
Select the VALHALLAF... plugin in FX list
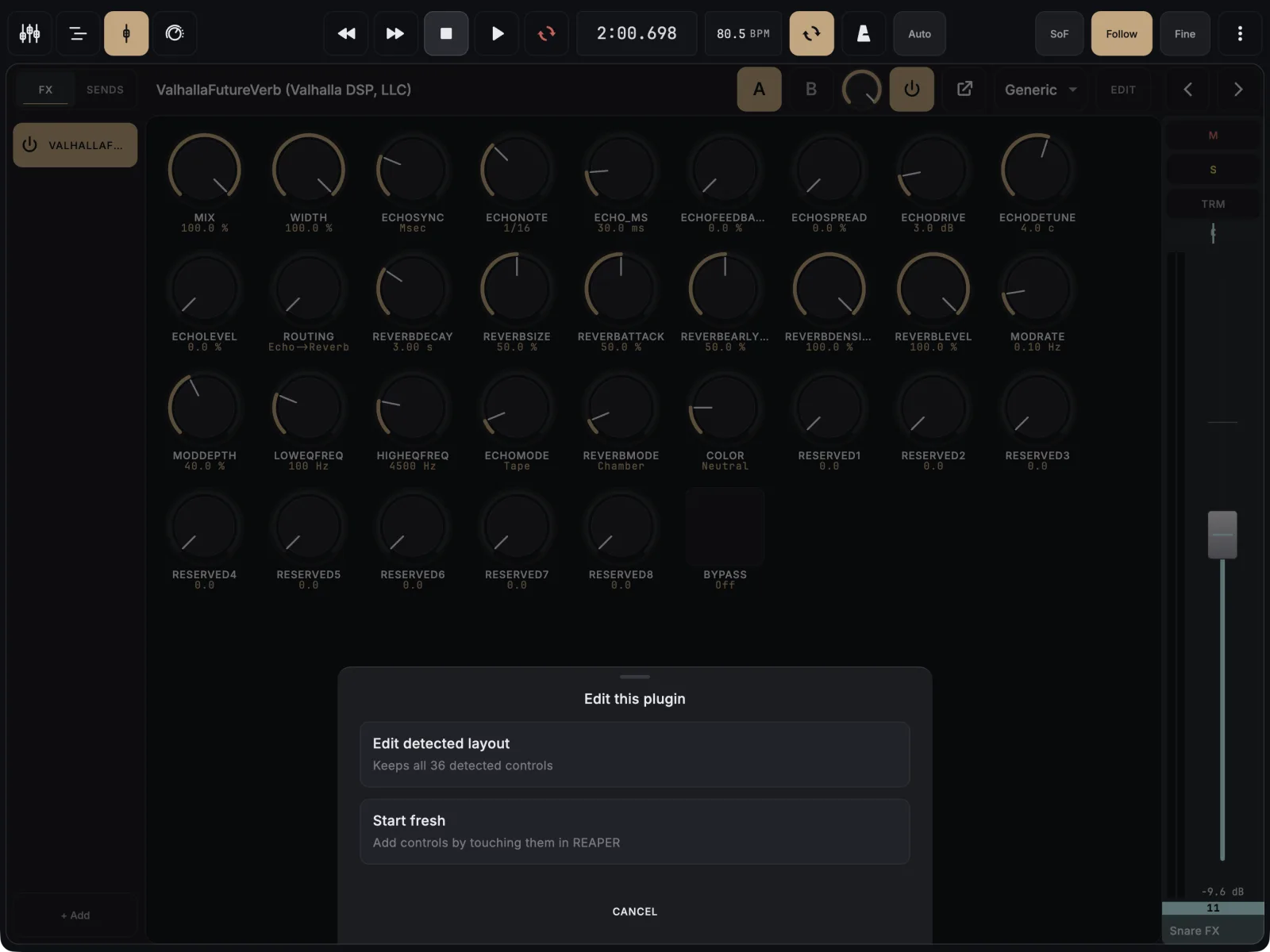(x=75, y=145)
